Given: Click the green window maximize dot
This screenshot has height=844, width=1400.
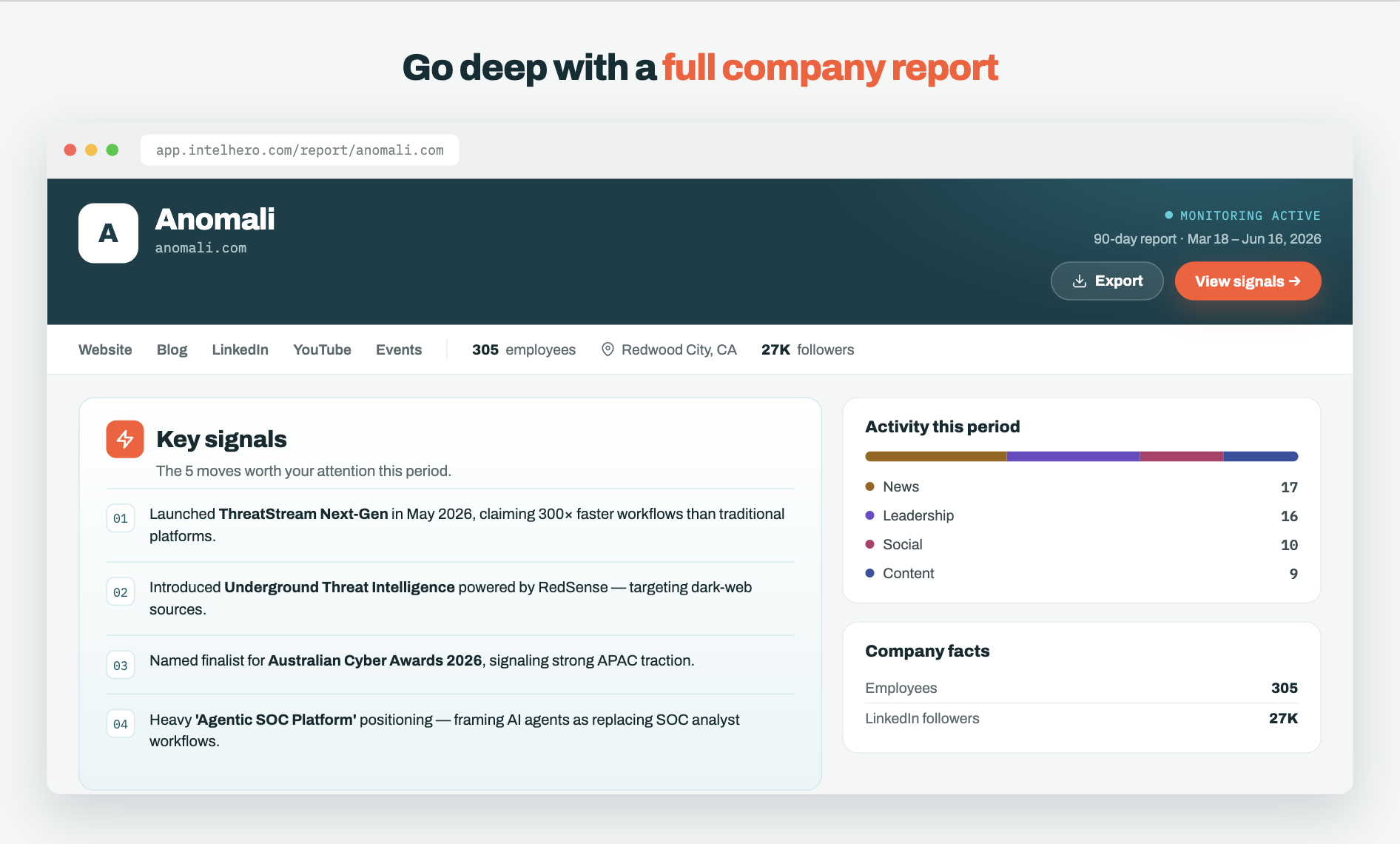Looking at the screenshot, I should (112, 150).
